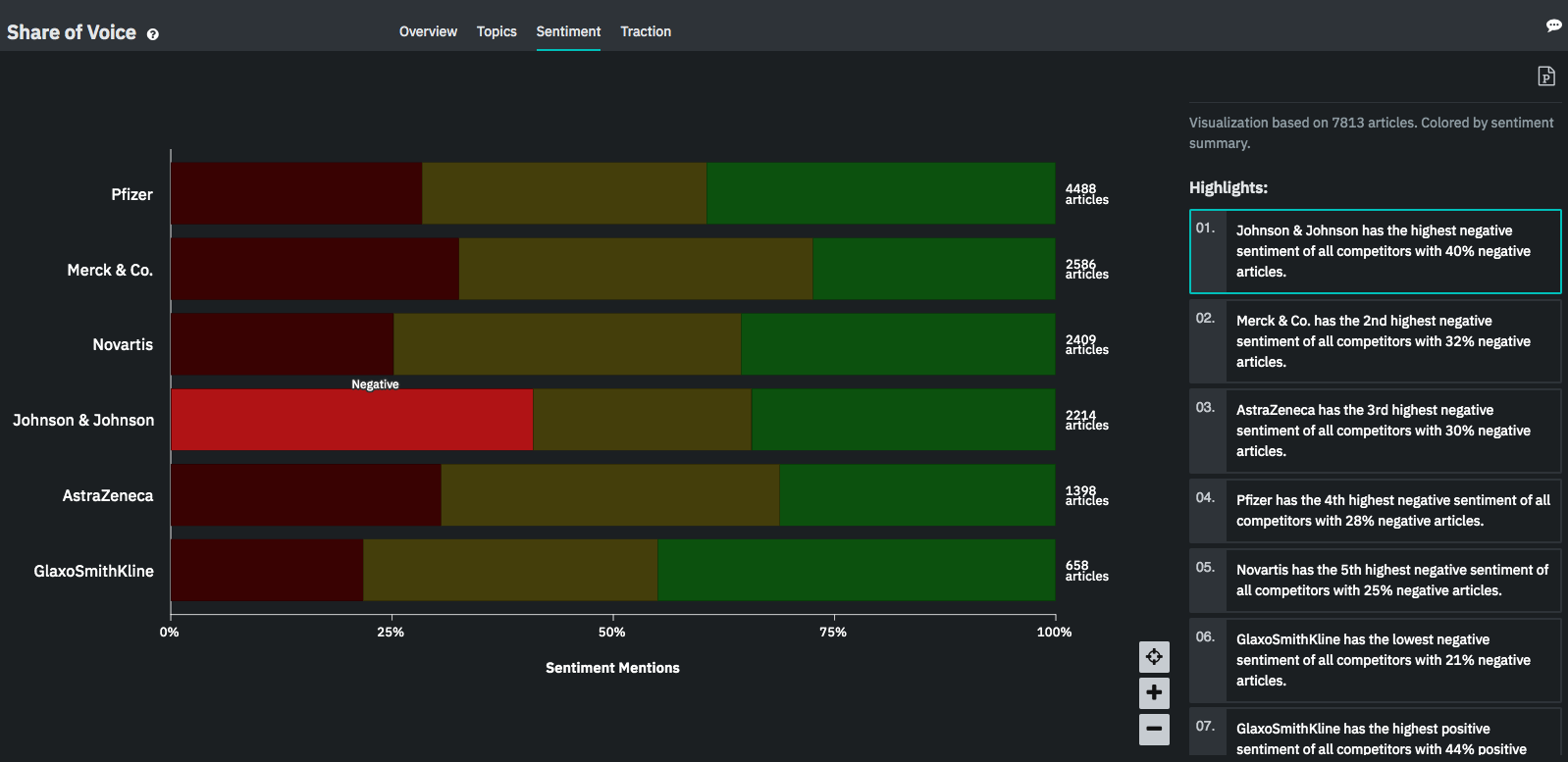Click the Novartis row label

123,344
